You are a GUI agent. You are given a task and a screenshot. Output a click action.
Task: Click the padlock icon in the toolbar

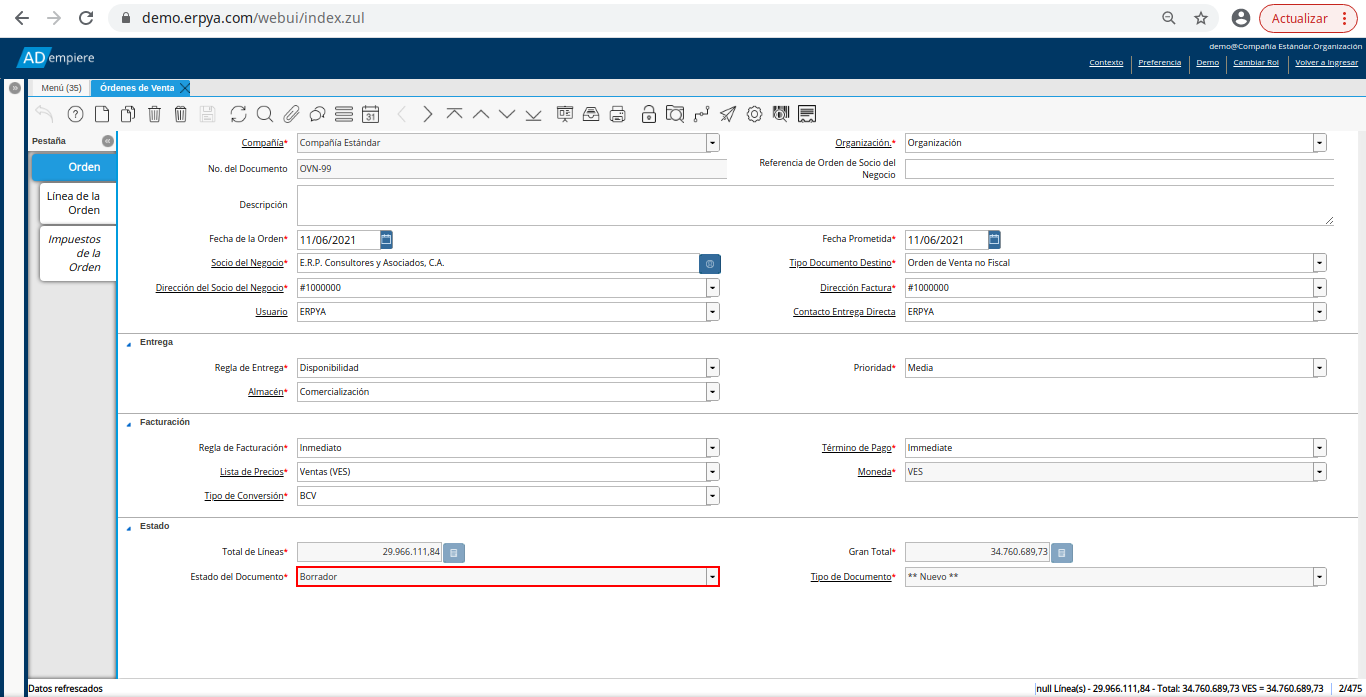pyautogui.click(x=649, y=114)
